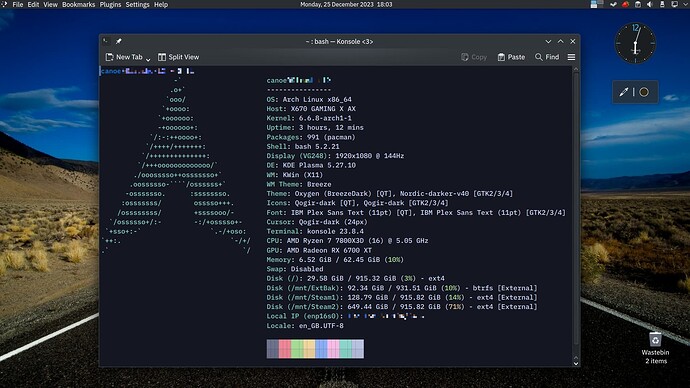Viewport: 690px width, 388px height.
Task: Click the red tray icon
Action: tap(625, 4)
